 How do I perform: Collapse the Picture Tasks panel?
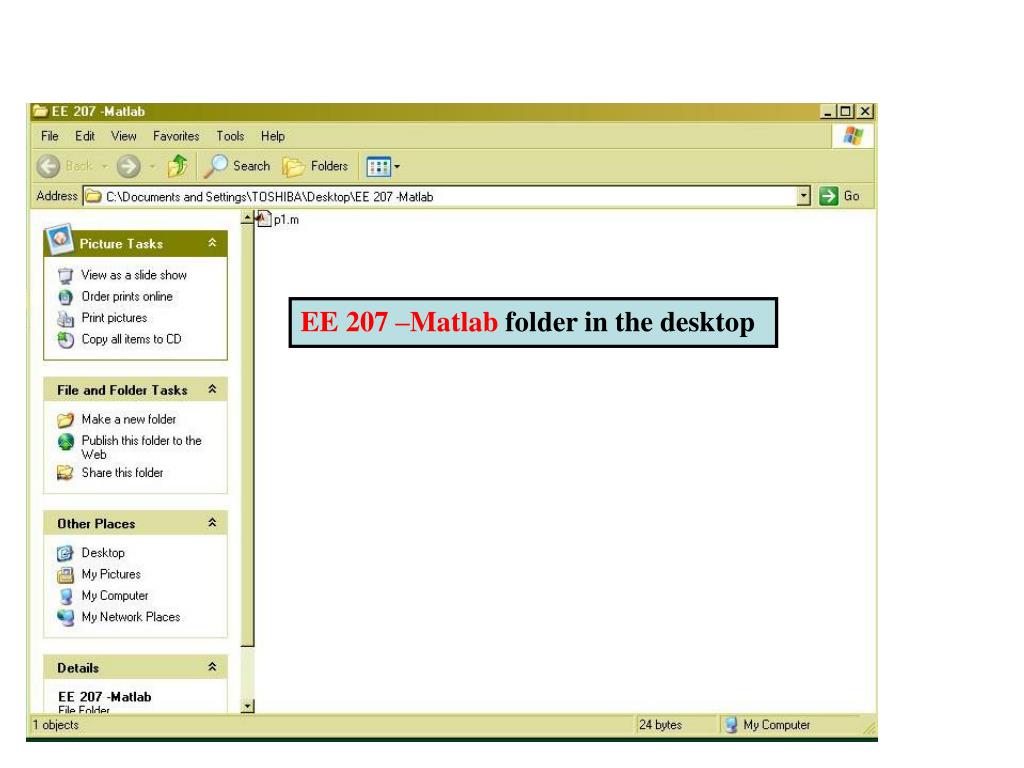[212, 243]
